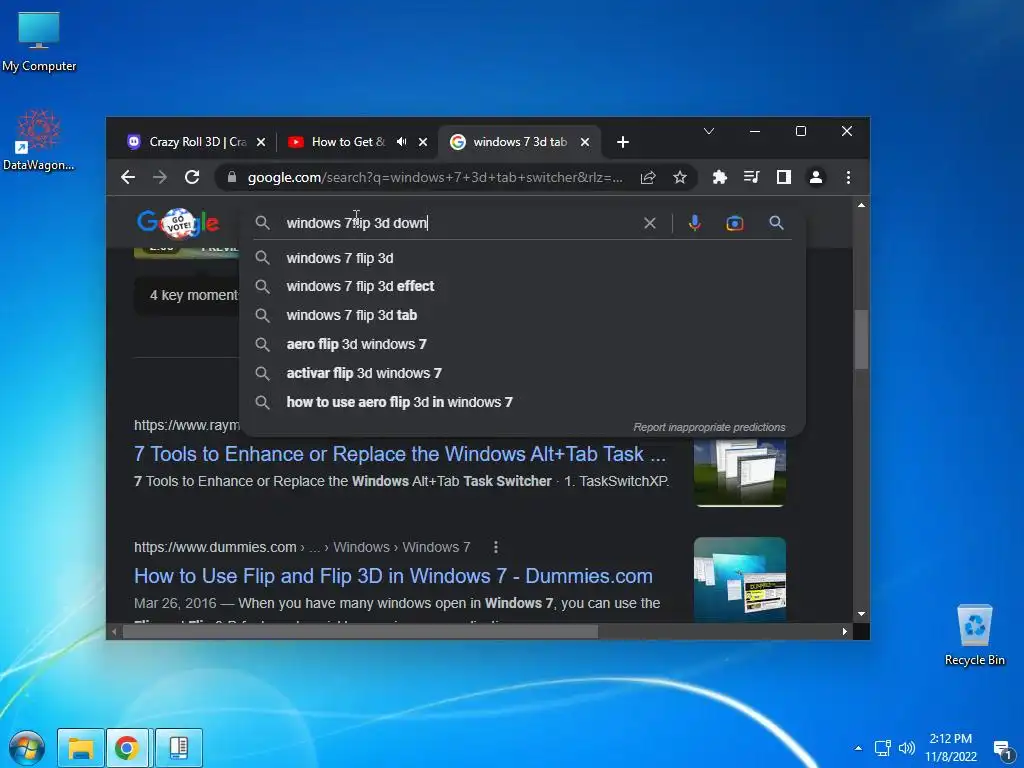Close the How to Get YouTube tab
The width and height of the screenshot is (1024, 768).
point(423,142)
